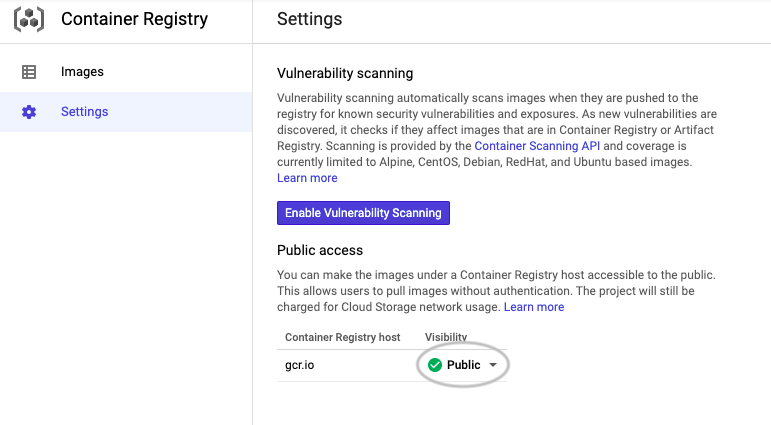The image size is (771, 425).
Task: Click the gcr.io host cell
Action: [x=299, y=365]
